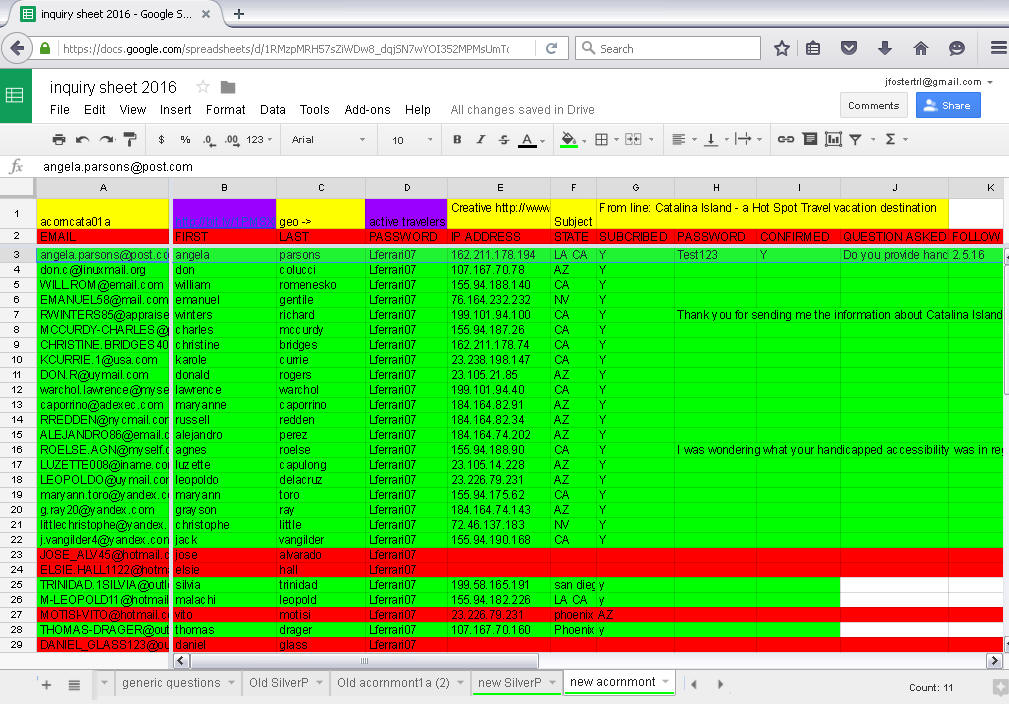Click the Comments button
The height and width of the screenshot is (704, 1009).
[x=873, y=105]
